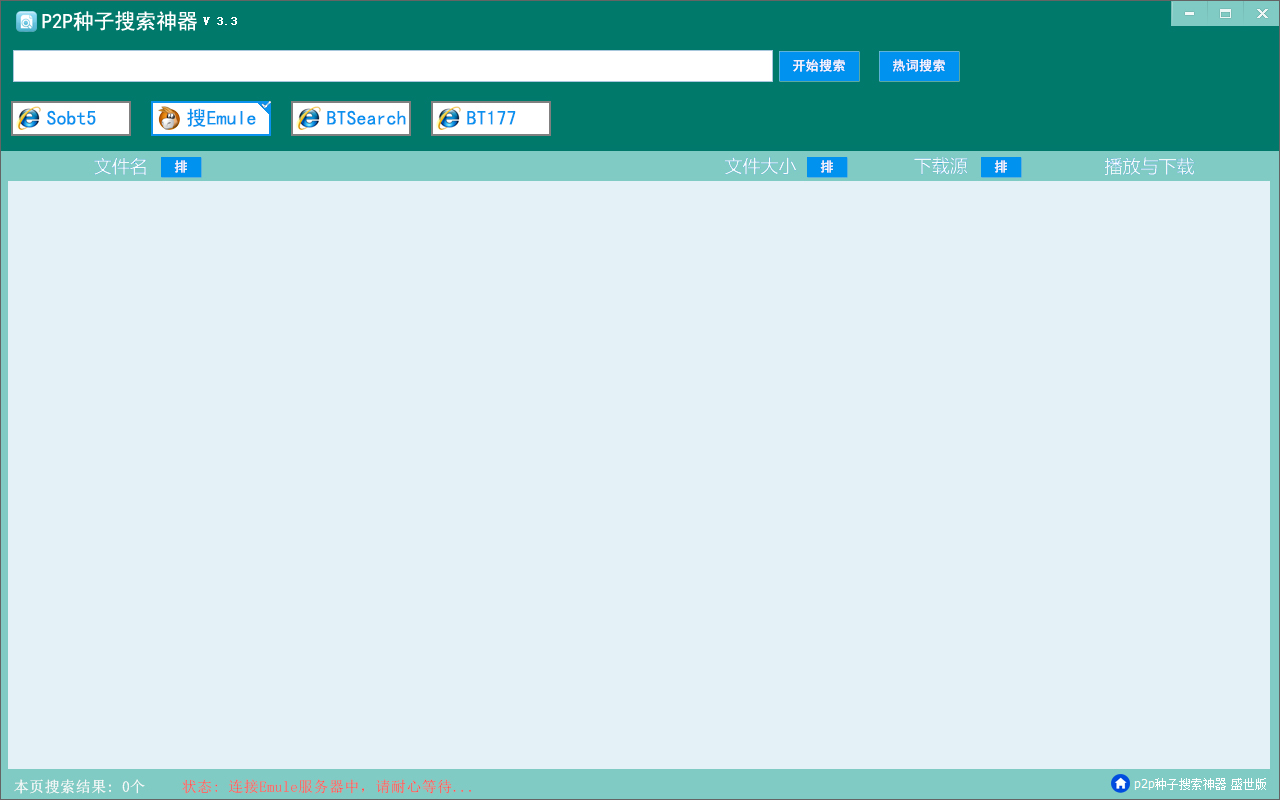The width and height of the screenshot is (1280, 800).
Task: Click the keyword search input field
Action: pyautogui.click(x=392, y=66)
